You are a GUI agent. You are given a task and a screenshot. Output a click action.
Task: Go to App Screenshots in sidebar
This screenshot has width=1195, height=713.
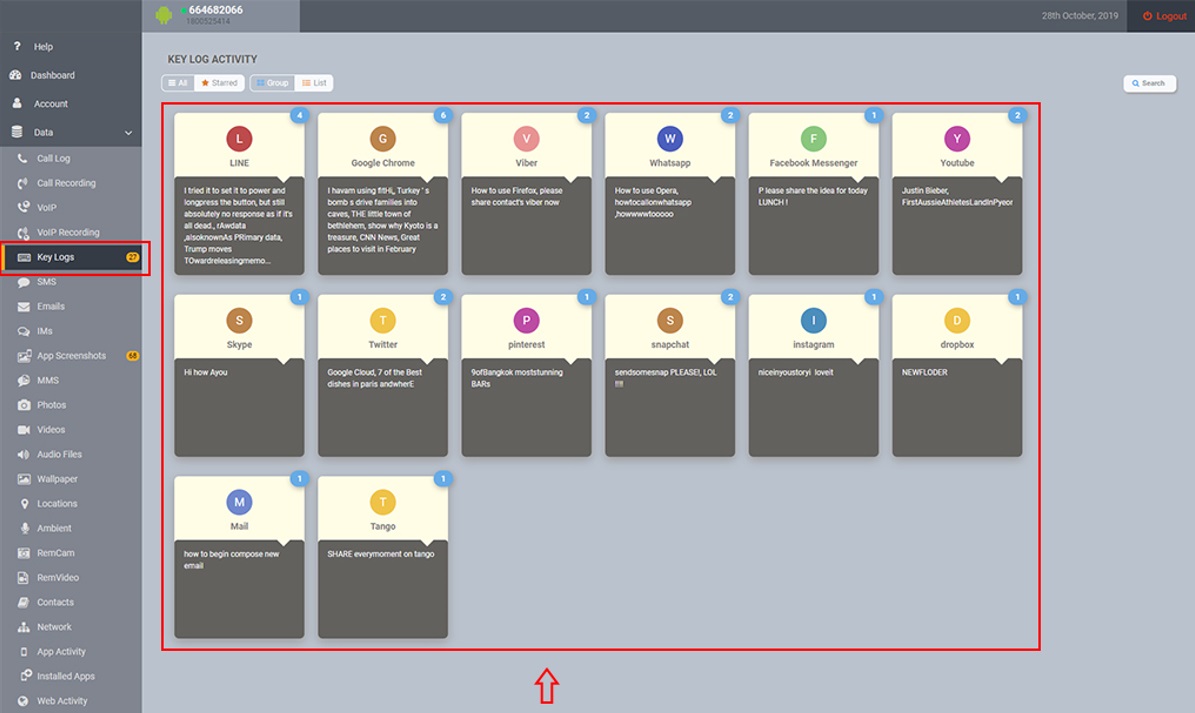click(x=71, y=356)
